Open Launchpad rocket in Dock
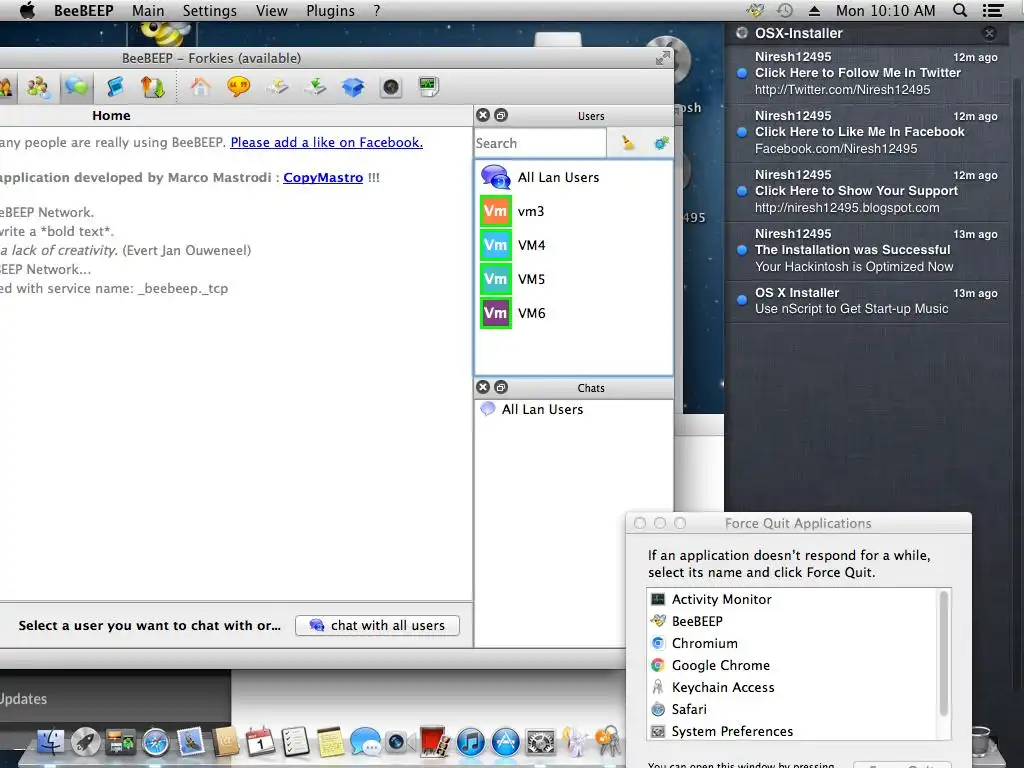 coord(86,742)
